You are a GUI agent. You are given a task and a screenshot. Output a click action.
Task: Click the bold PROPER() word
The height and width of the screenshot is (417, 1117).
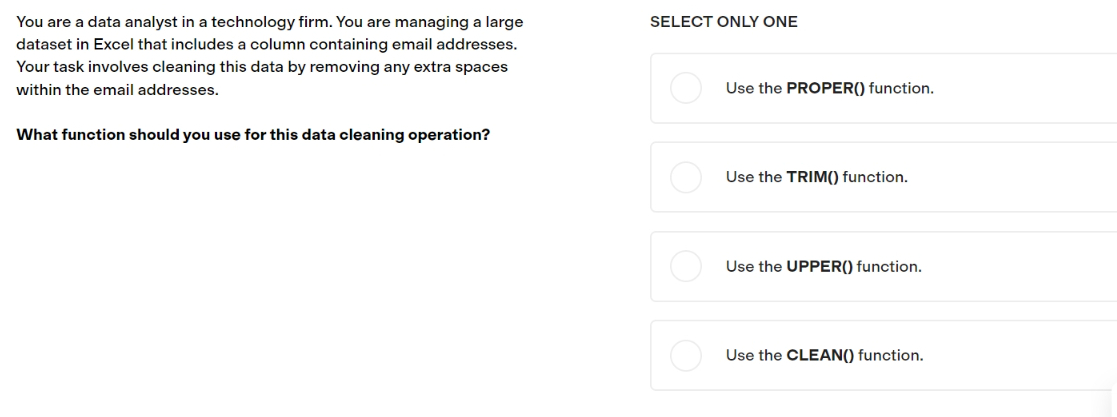coord(826,88)
